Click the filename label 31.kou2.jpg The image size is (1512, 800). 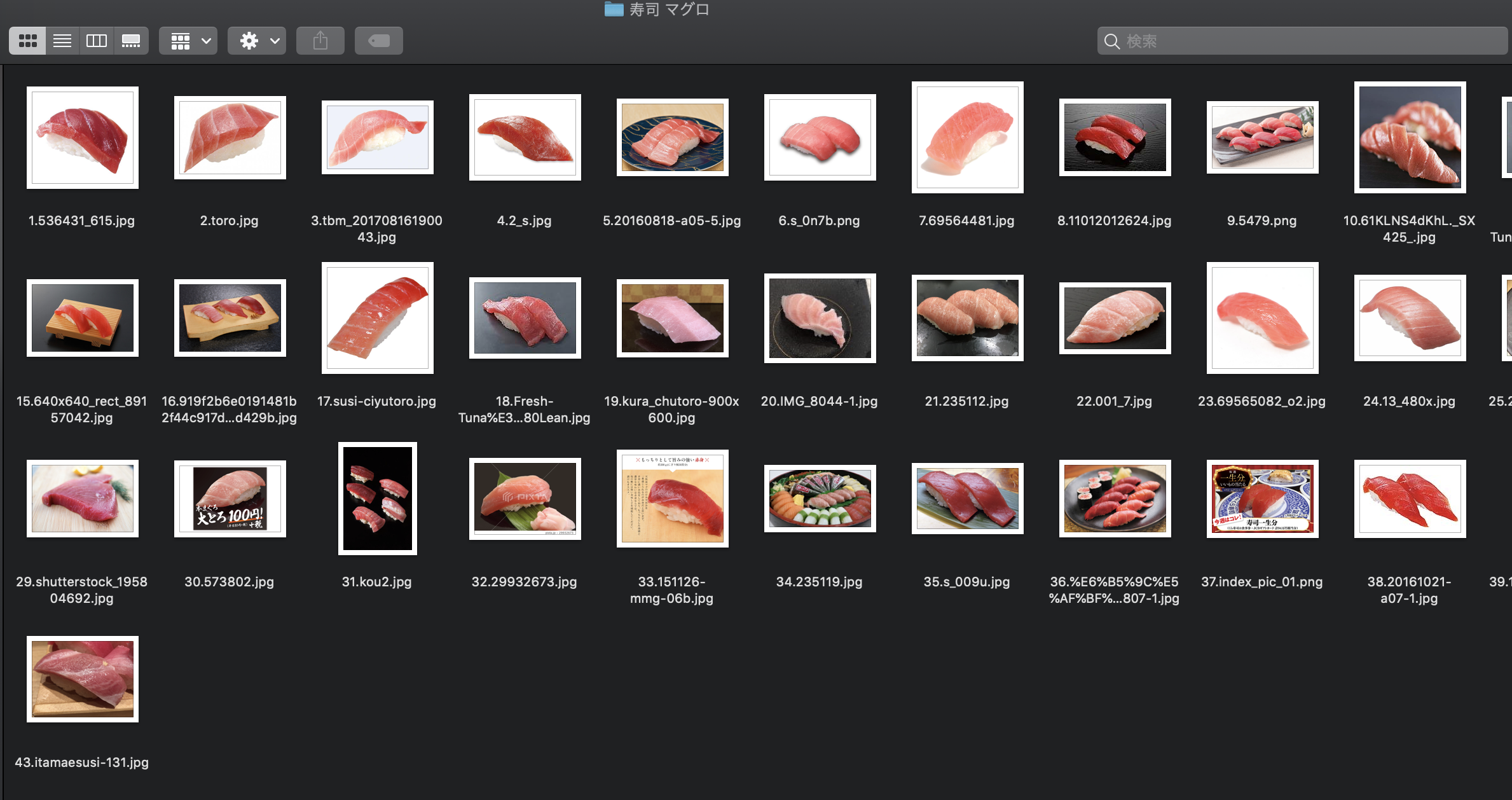coord(376,582)
